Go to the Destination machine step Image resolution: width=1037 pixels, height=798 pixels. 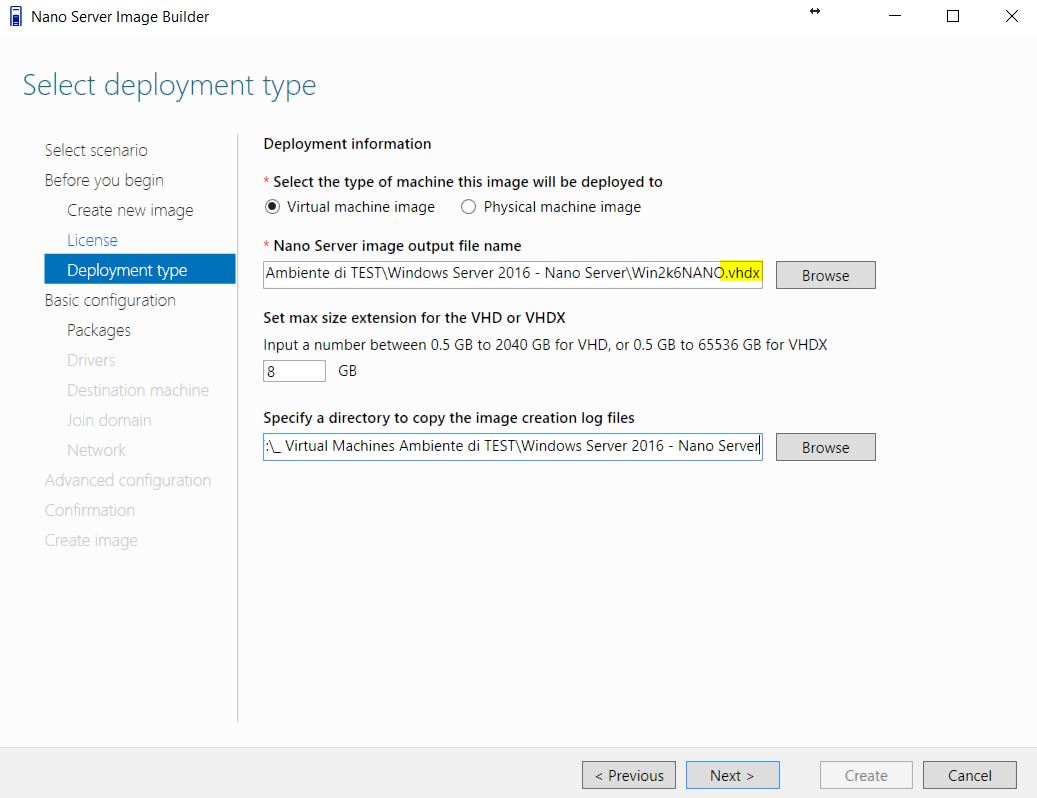coord(138,390)
